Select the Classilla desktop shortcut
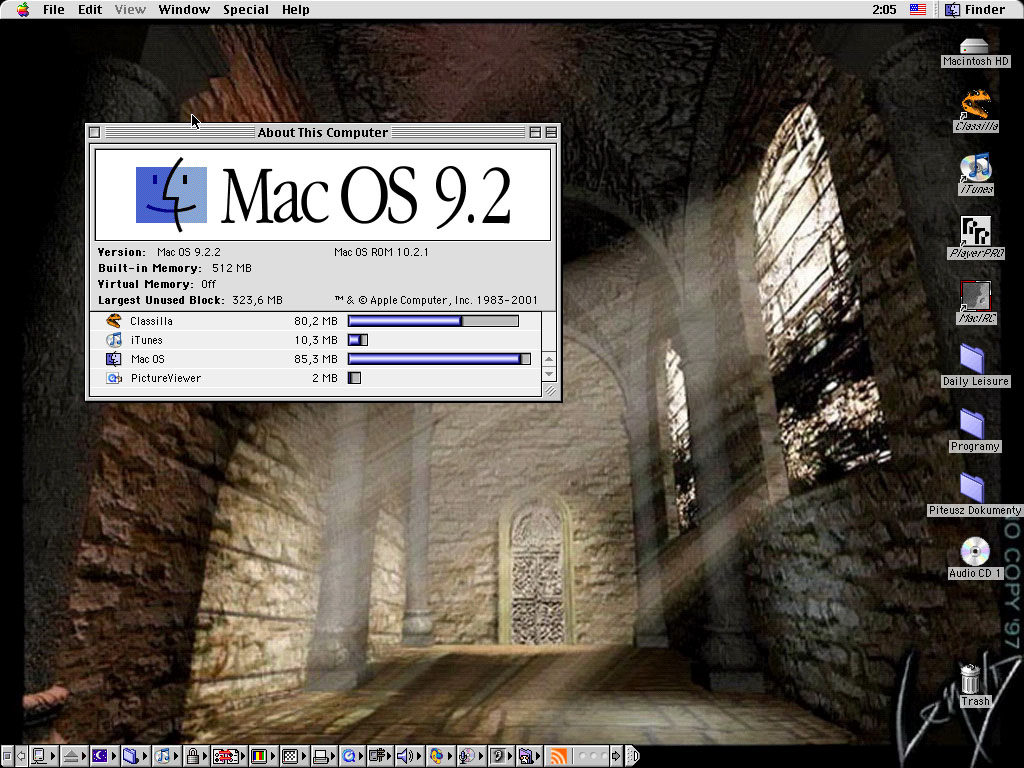1024x768 pixels. 976,111
